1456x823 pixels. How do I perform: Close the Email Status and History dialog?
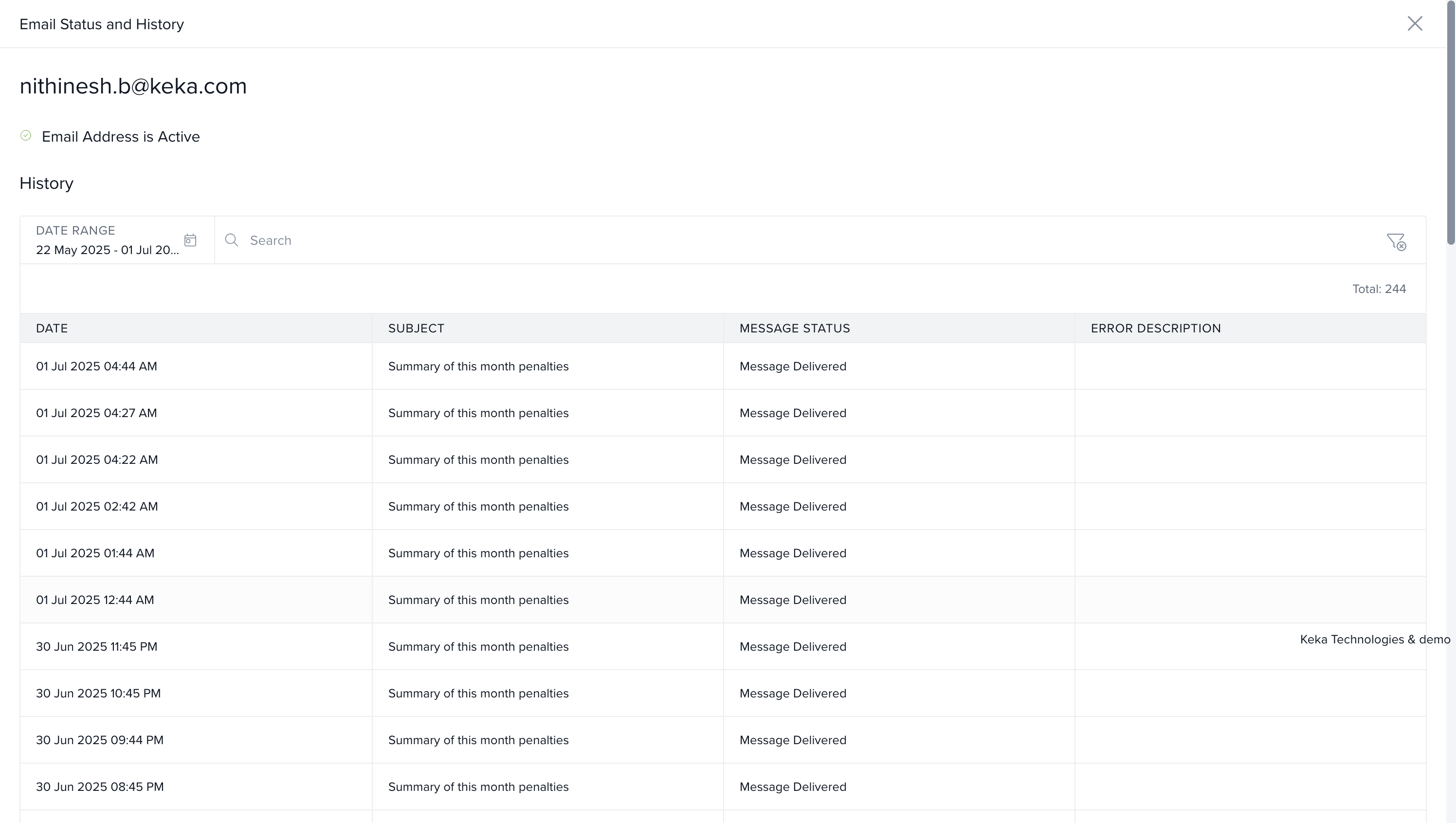[1415, 23]
